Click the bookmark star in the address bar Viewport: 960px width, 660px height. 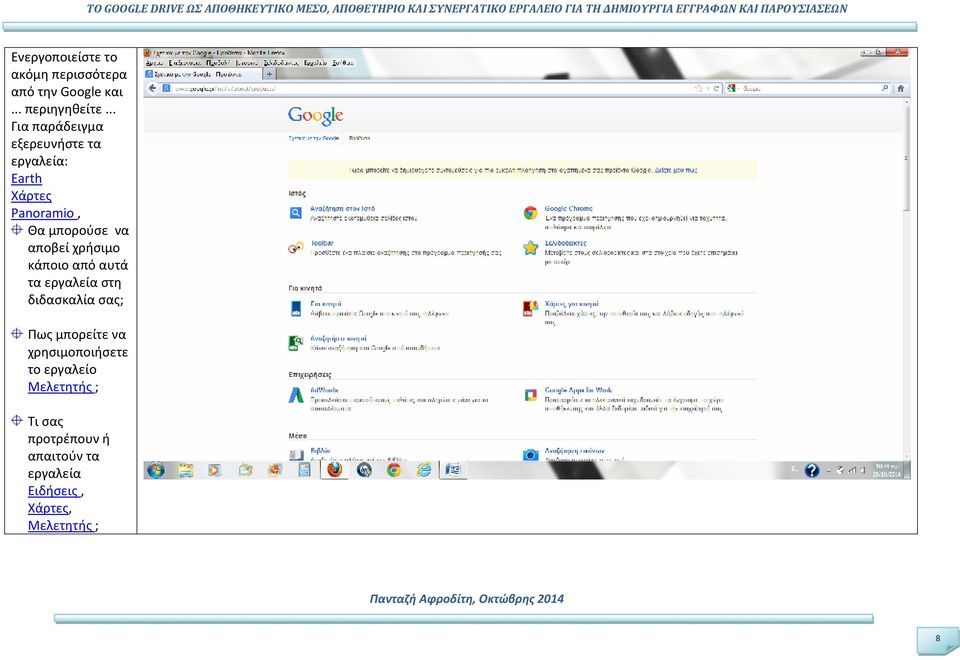[699, 89]
